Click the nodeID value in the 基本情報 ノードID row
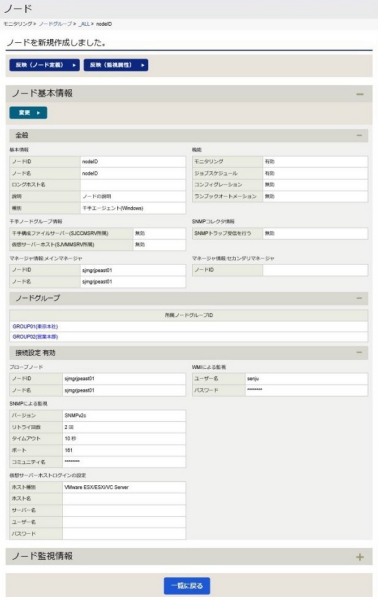This screenshot has width=378, height=600. pos(90,162)
